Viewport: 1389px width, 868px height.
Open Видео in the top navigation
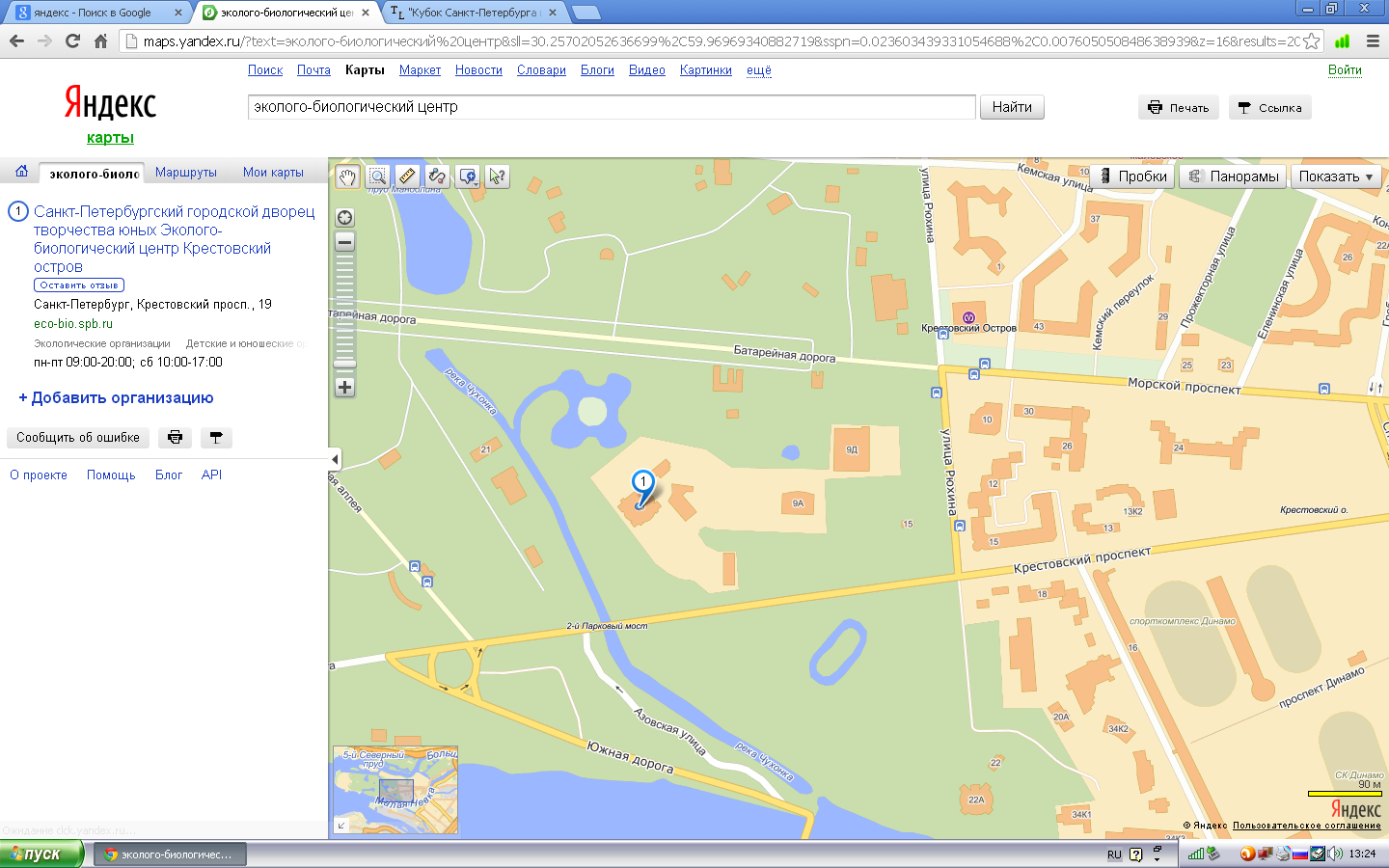(x=647, y=70)
